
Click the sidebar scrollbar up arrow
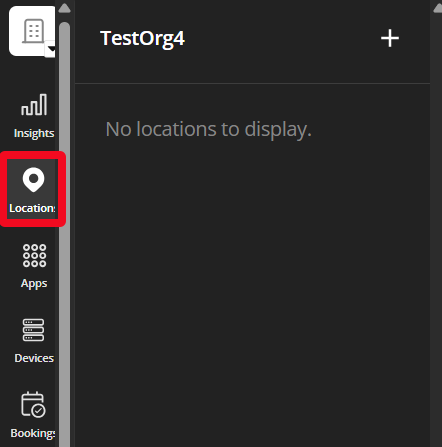point(64,8)
